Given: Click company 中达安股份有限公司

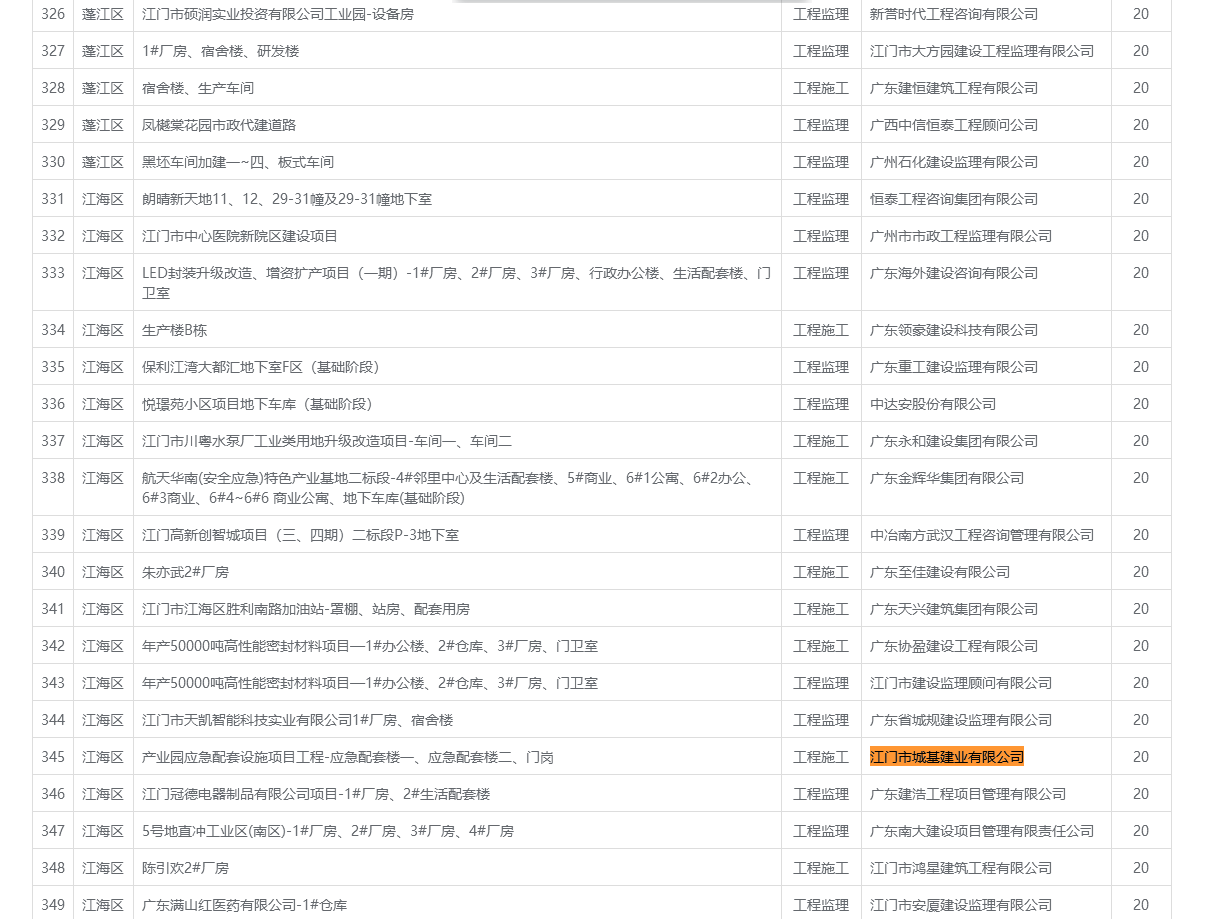Looking at the screenshot, I should point(933,404).
